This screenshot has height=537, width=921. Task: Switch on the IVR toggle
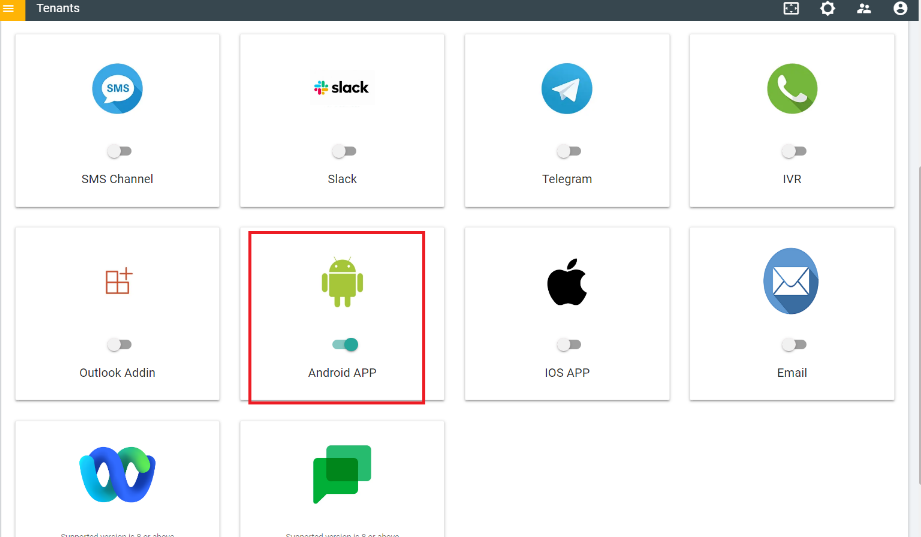pos(794,151)
